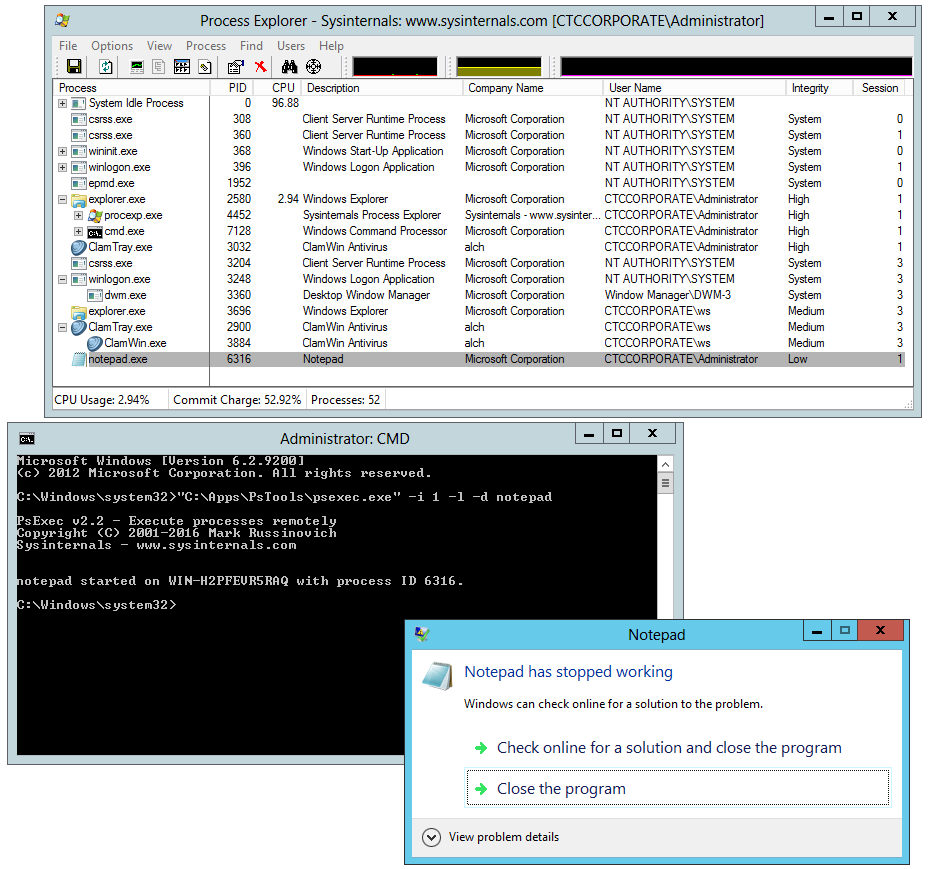Click the ClamTray.exe PID 3032 icon
929x869 pixels.
click(79, 247)
